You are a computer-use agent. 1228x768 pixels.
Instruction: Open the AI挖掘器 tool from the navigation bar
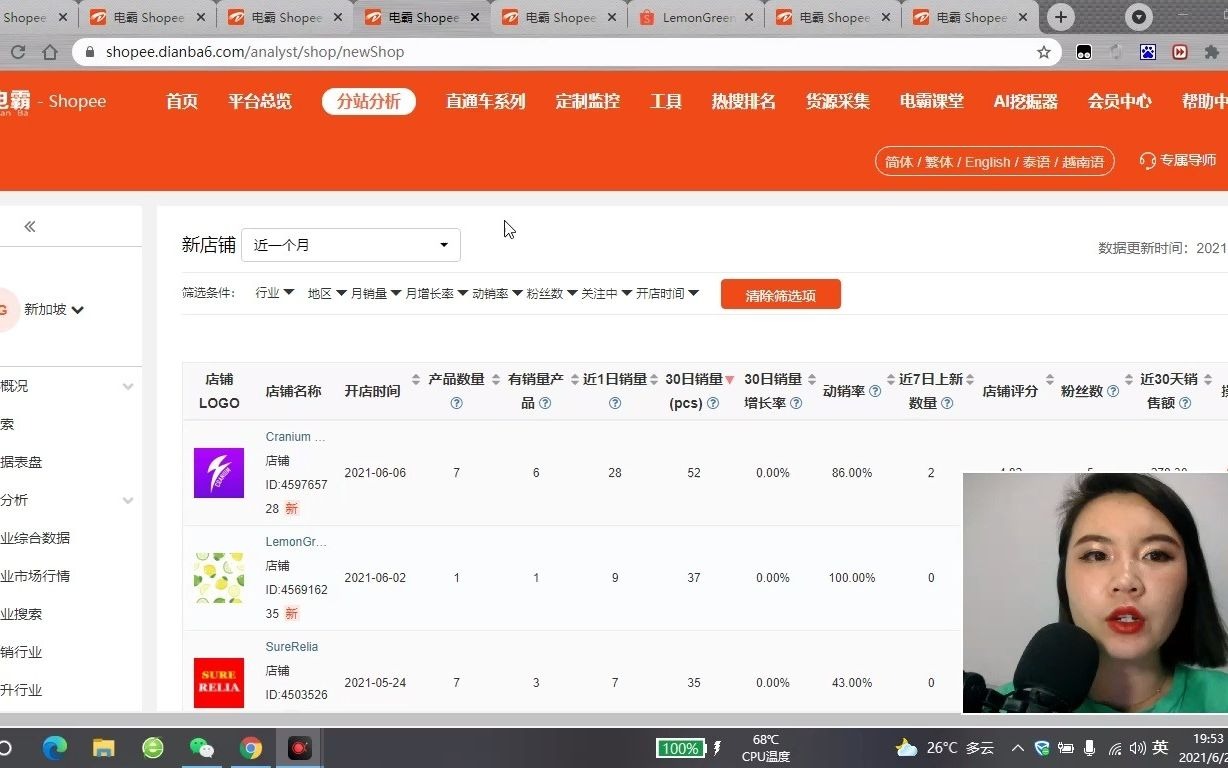click(1025, 101)
